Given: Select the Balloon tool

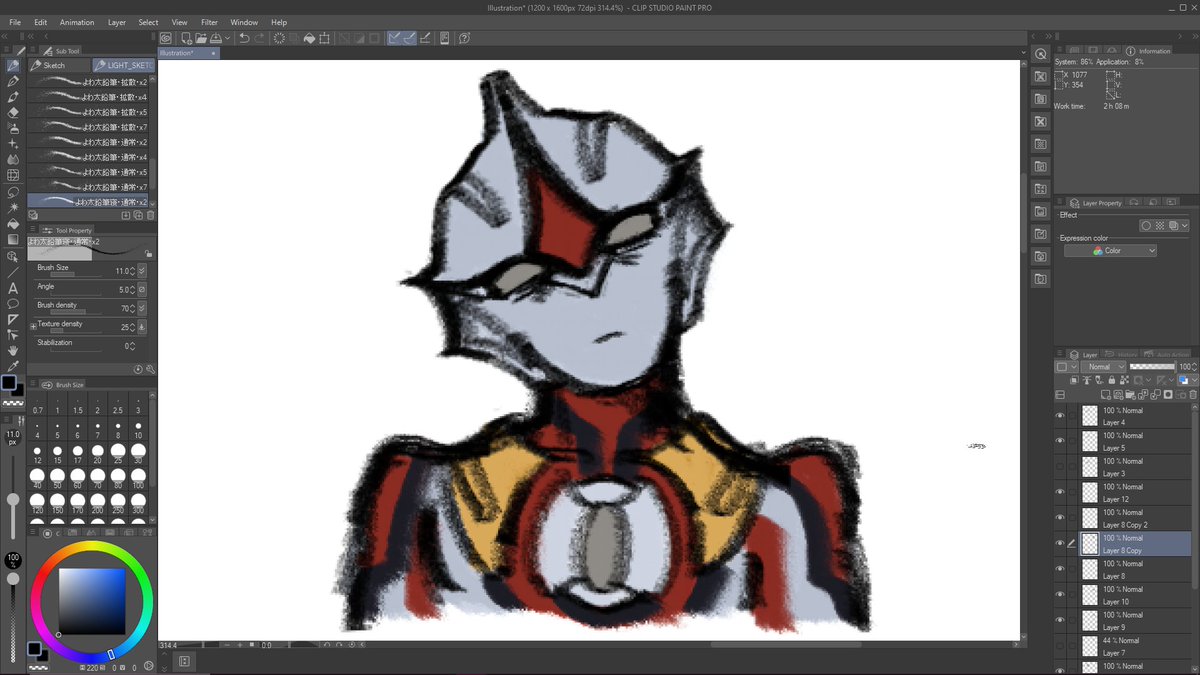Looking at the screenshot, I should click(13, 304).
